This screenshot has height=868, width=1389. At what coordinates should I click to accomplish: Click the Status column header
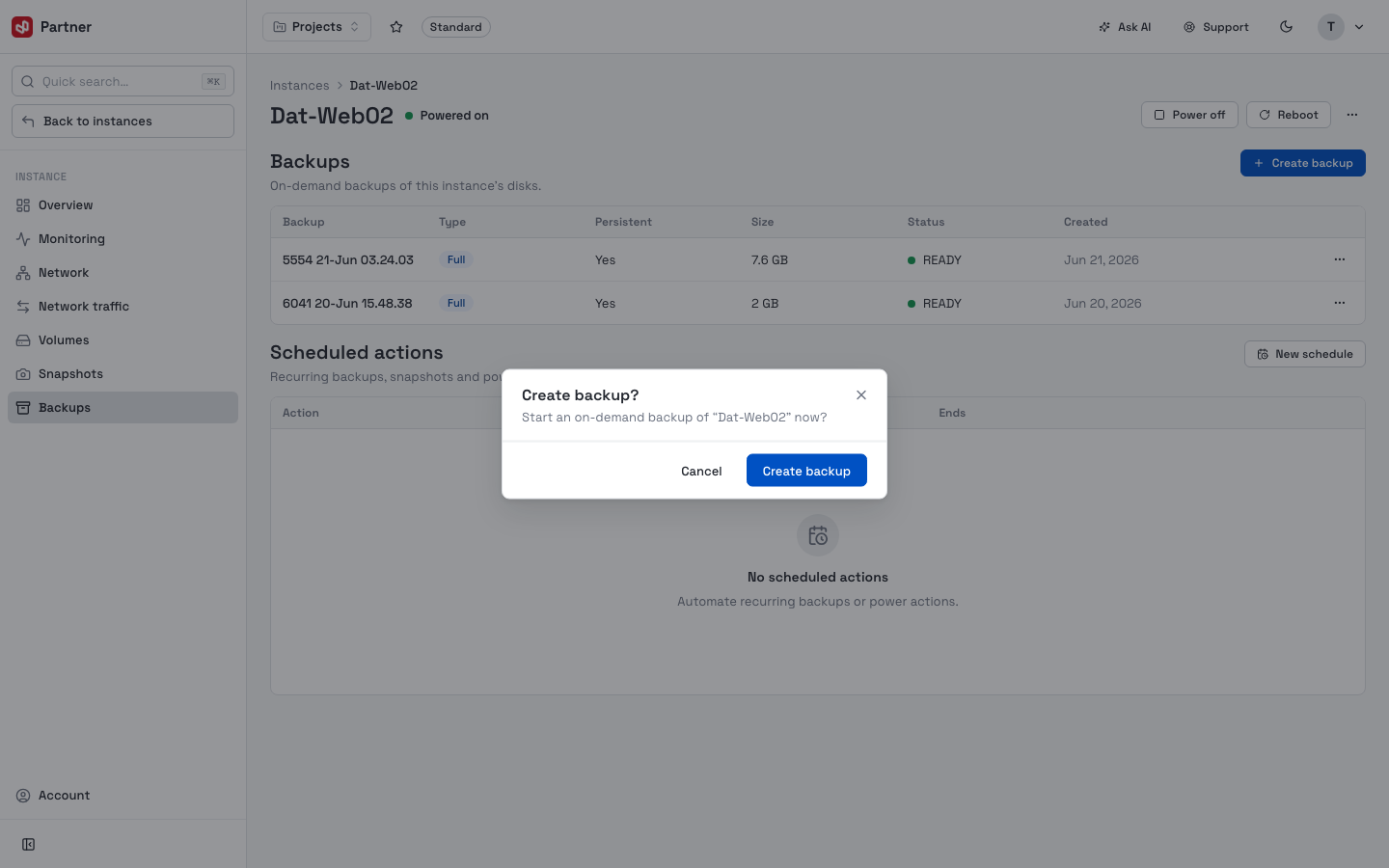coord(926,222)
